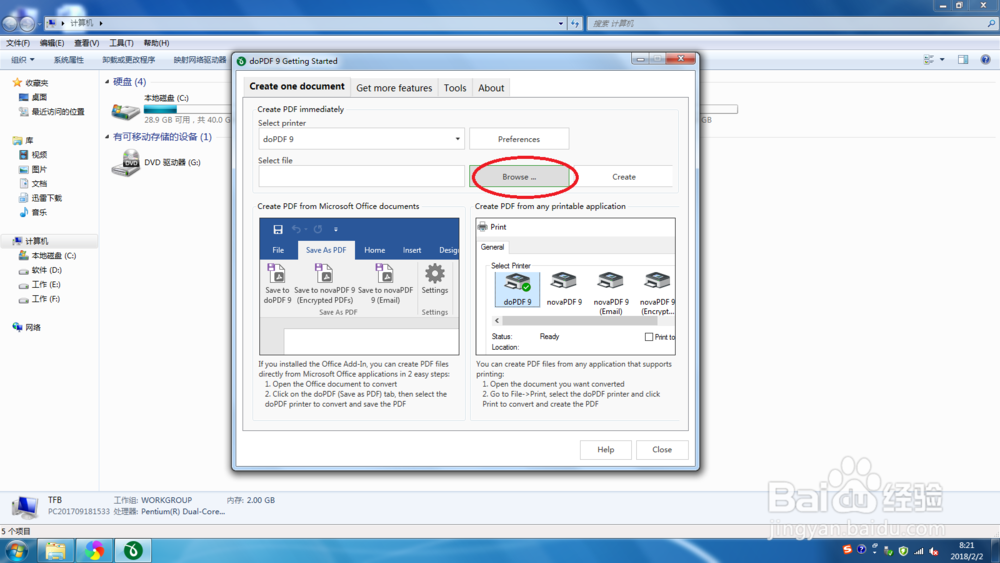This screenshot has height=563, width=1000.
Task: Click the save floppy disk icon in Office preview
Action: click(x=278, y=230)
